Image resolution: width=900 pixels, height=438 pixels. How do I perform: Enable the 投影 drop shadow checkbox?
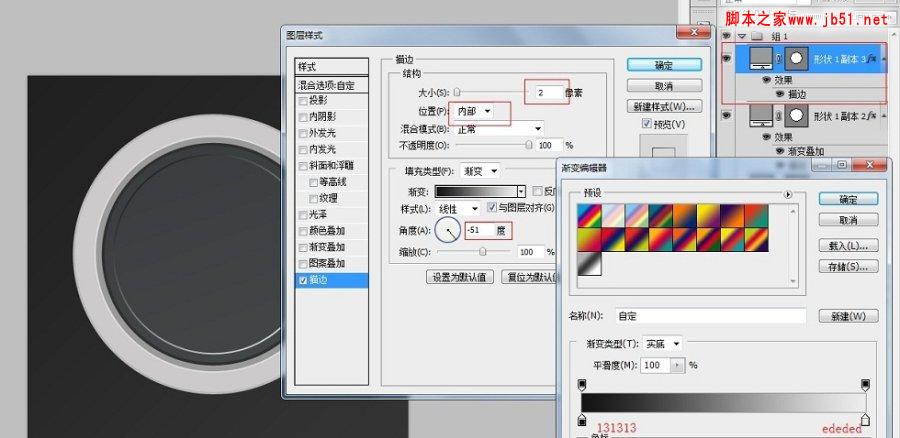pos(302,100)
